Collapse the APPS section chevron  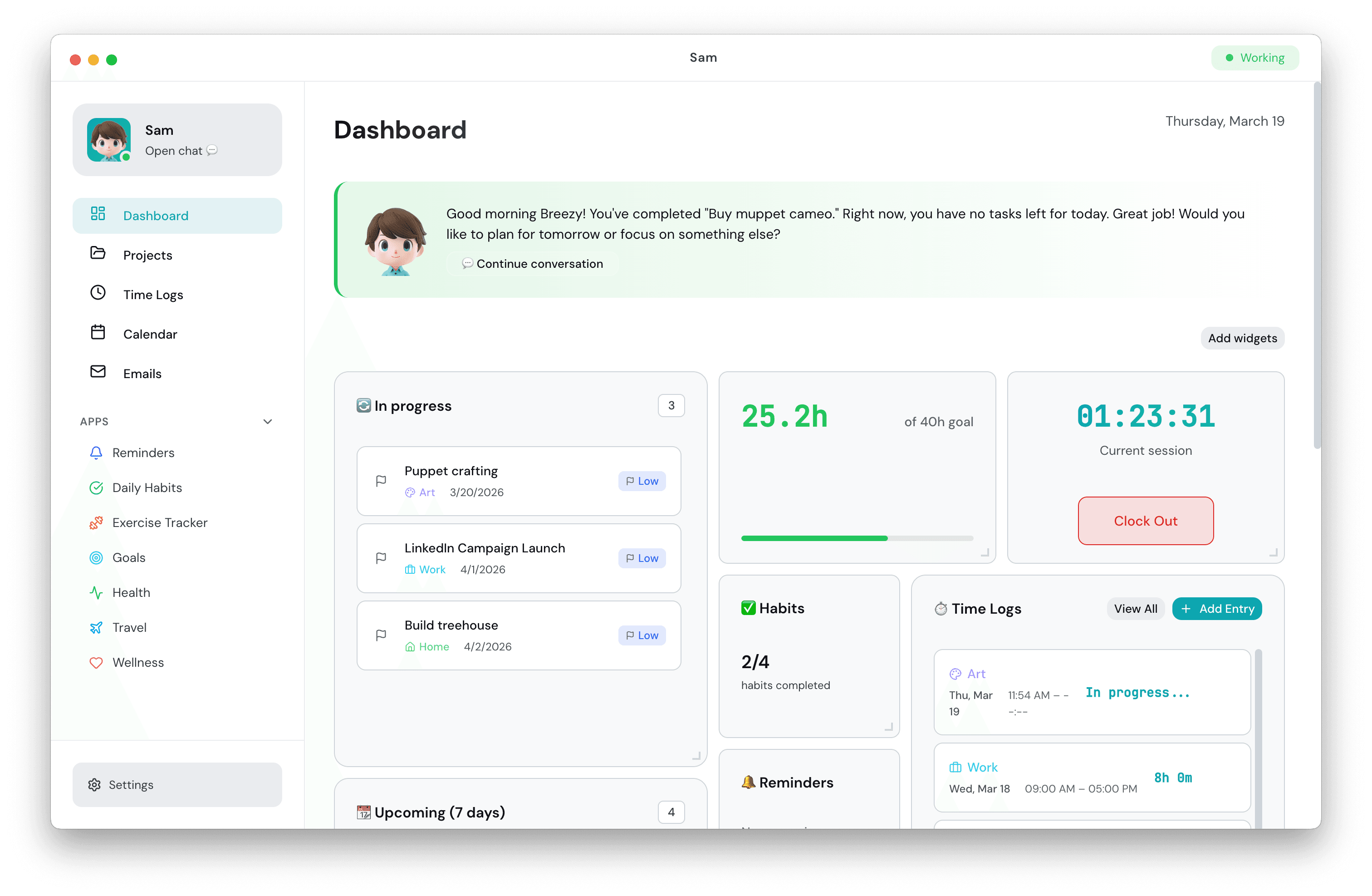point(268,422)
